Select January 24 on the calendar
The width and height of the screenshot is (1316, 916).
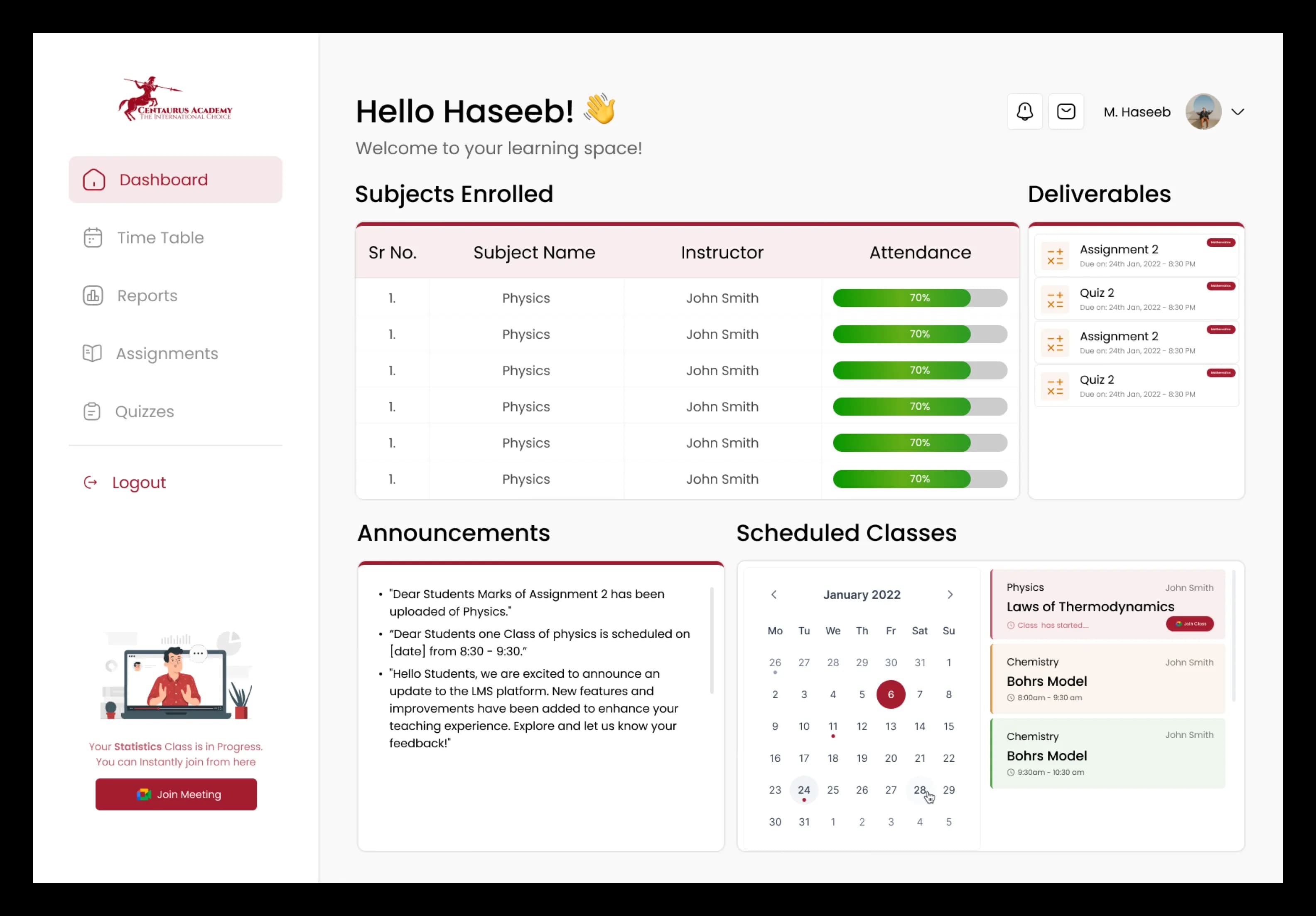(x=803, y=790)
